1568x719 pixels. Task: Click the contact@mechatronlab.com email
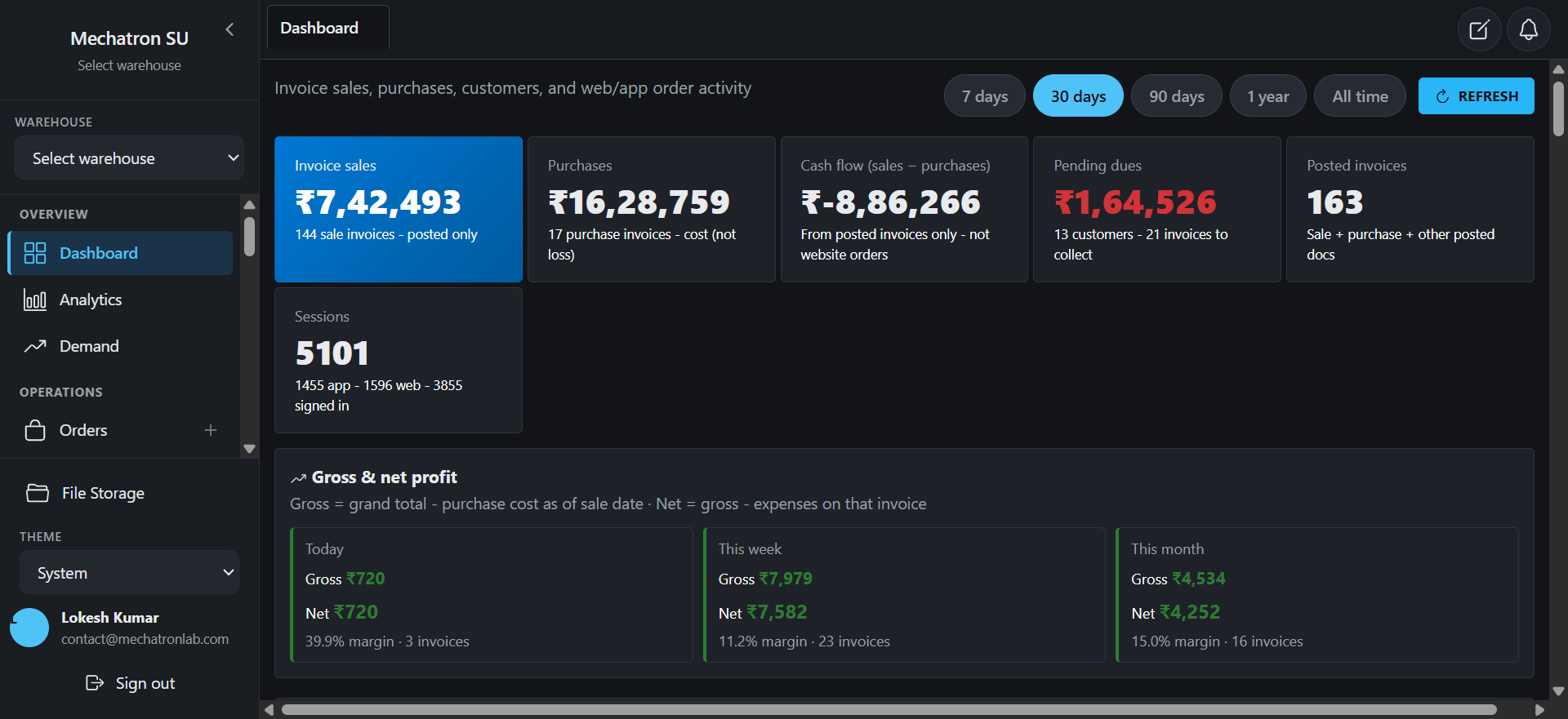point(145,639)
